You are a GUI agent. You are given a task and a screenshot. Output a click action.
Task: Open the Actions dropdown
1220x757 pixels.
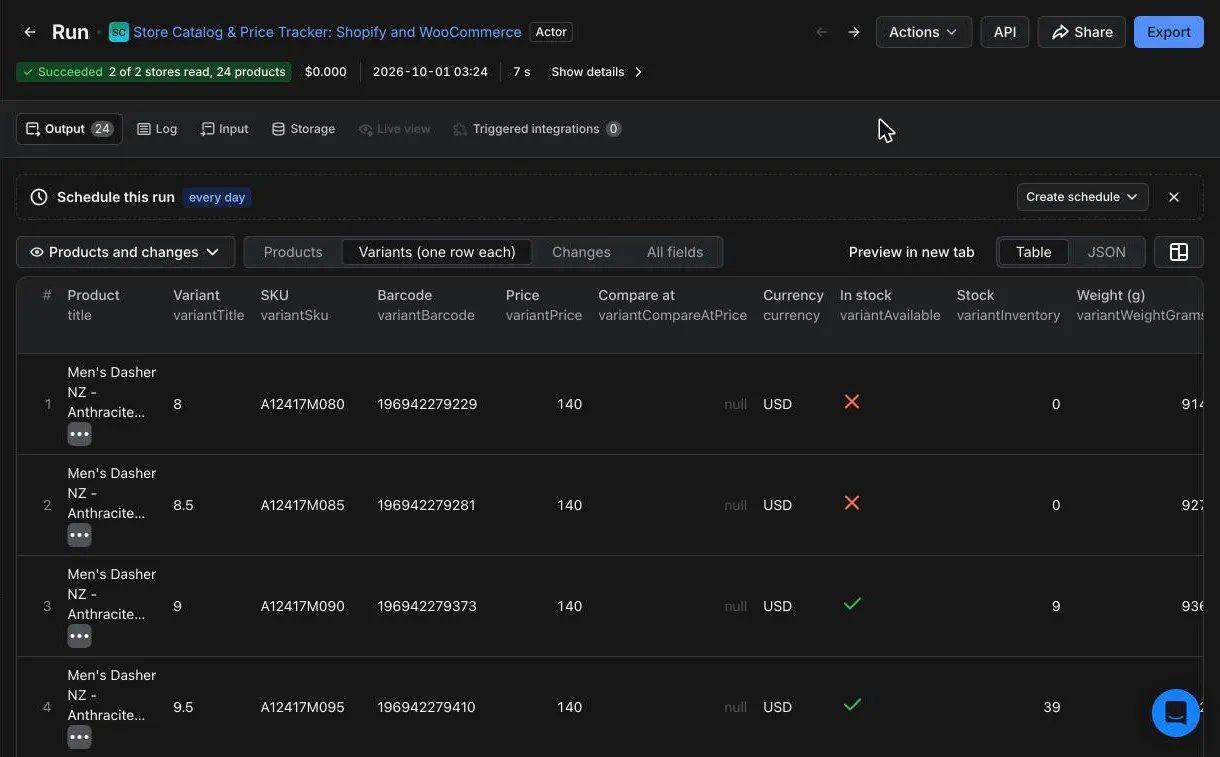pos(924,32)
